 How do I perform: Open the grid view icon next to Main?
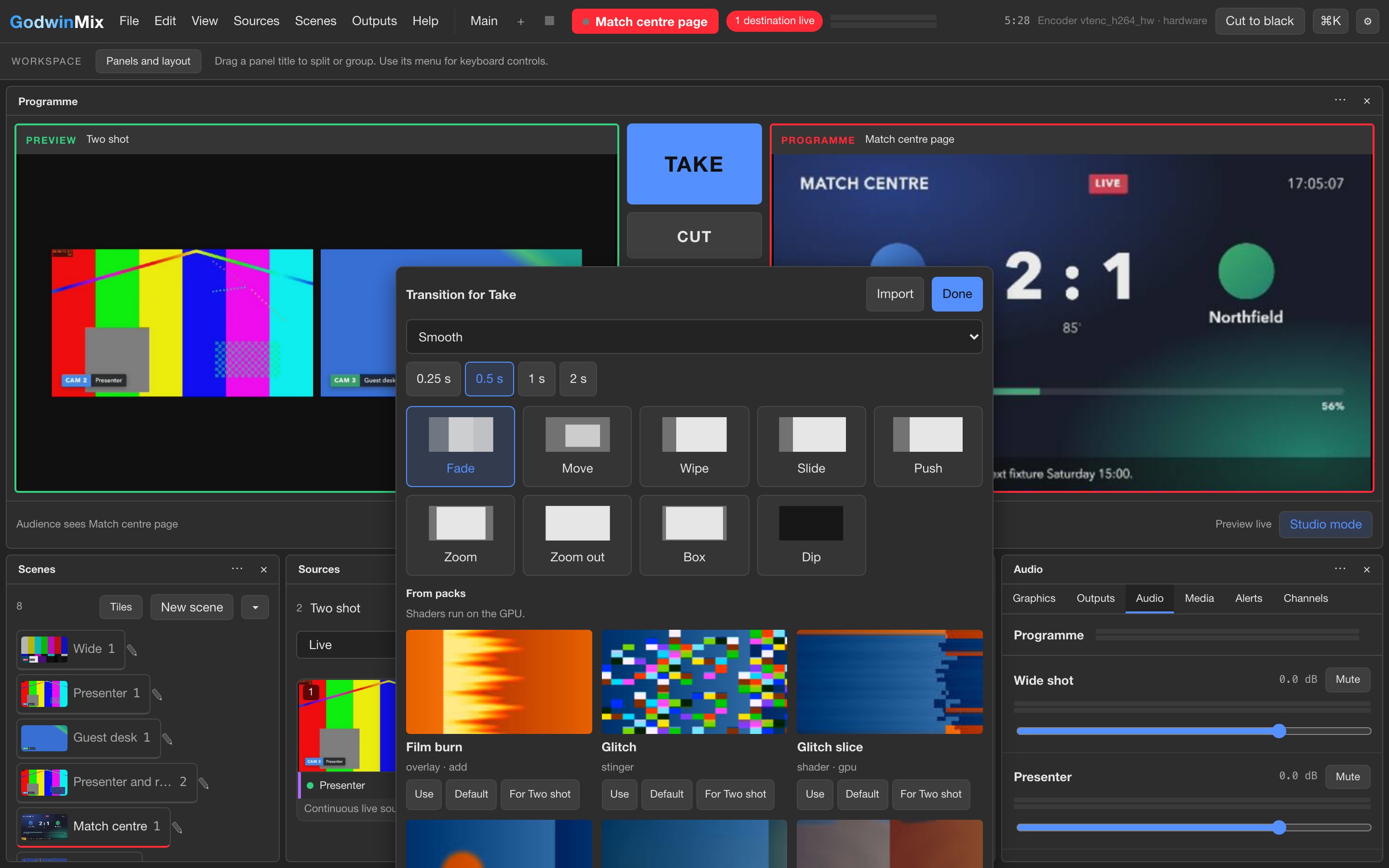click(x=549, y=21)
